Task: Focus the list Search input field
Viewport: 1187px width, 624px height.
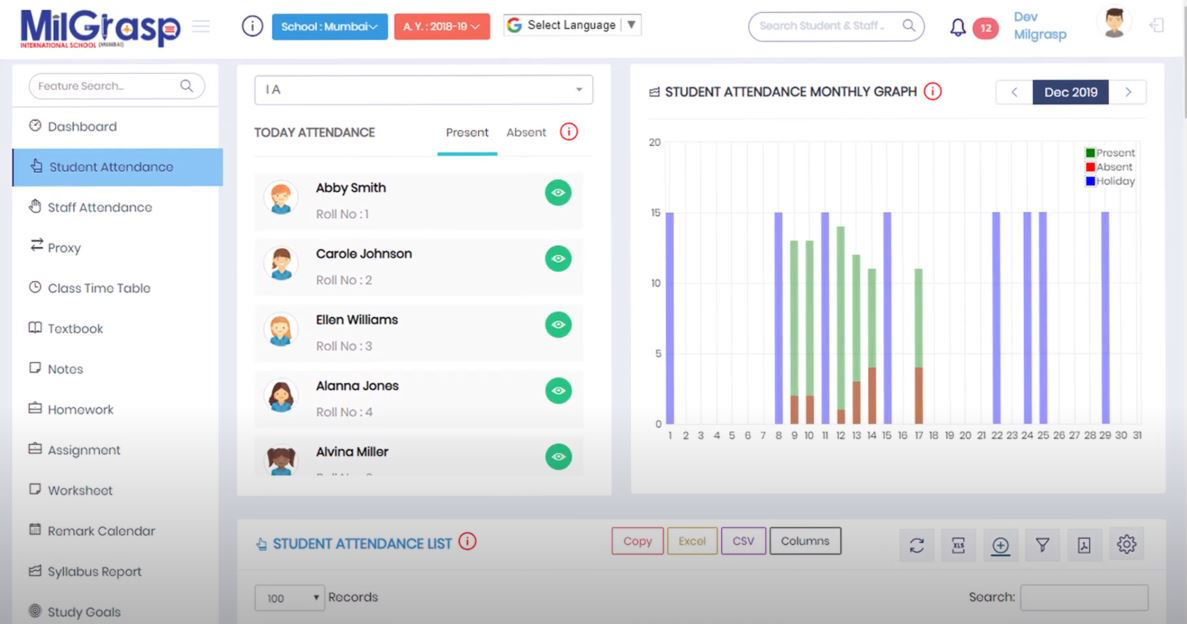Action: (x=1084, y=597)
